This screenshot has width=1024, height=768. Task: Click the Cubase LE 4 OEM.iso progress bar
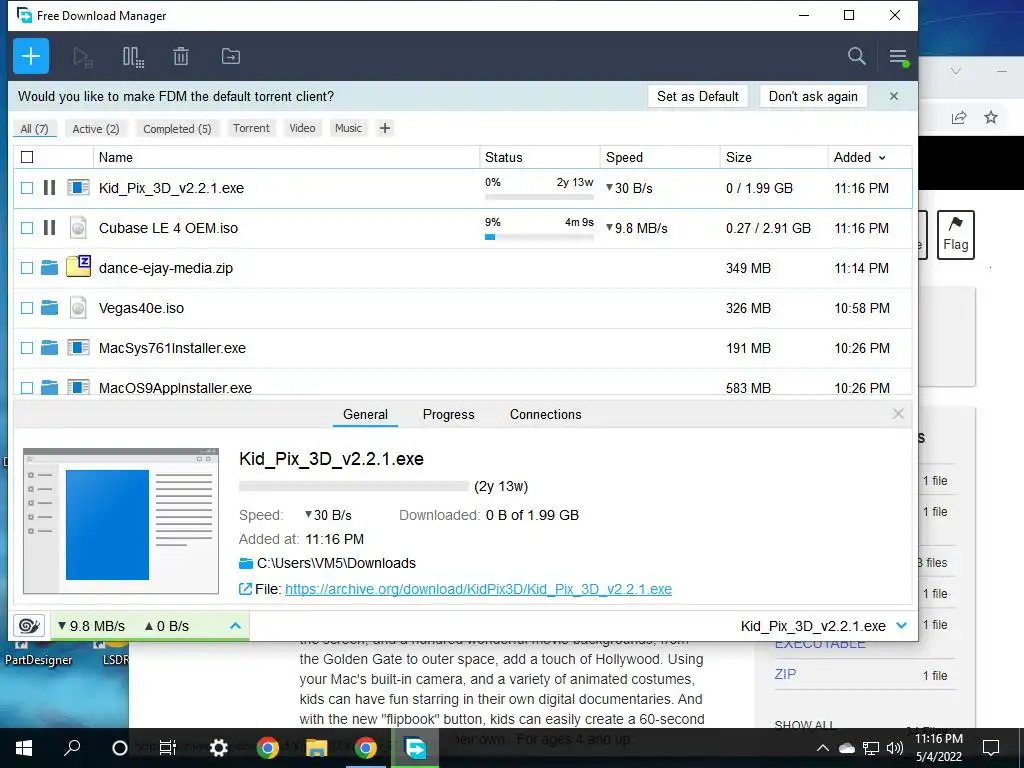pyautogui.click(x=539, y=237)
